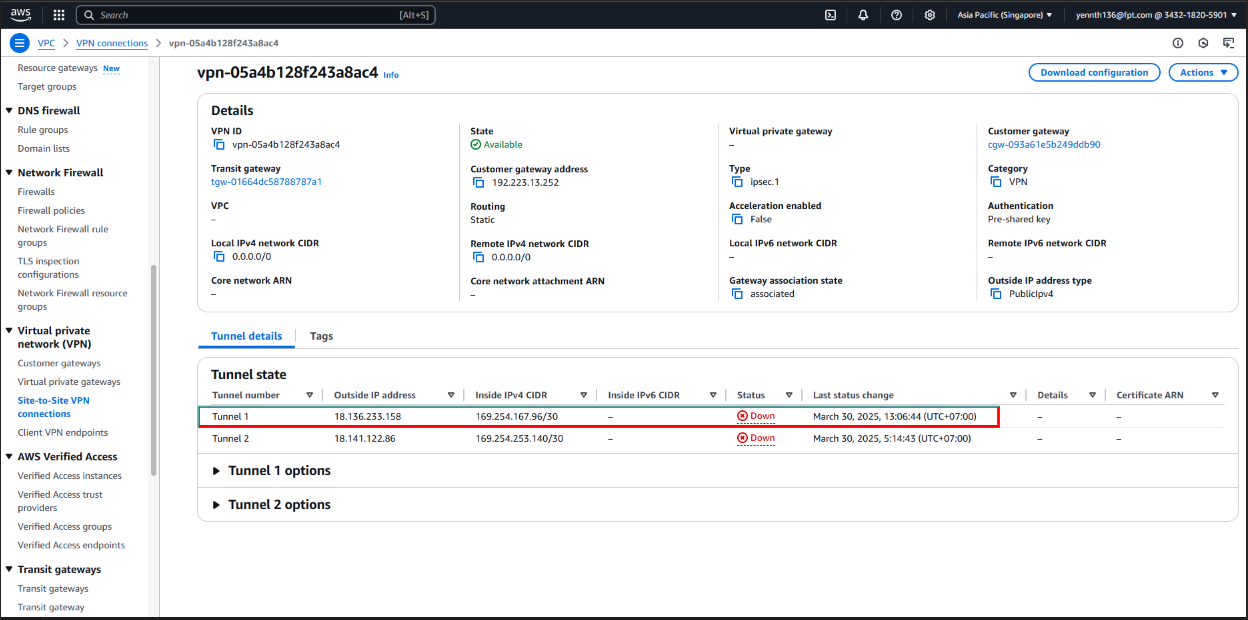
Task: Copy the VPN ID value
Action: (x=219, y=145)
